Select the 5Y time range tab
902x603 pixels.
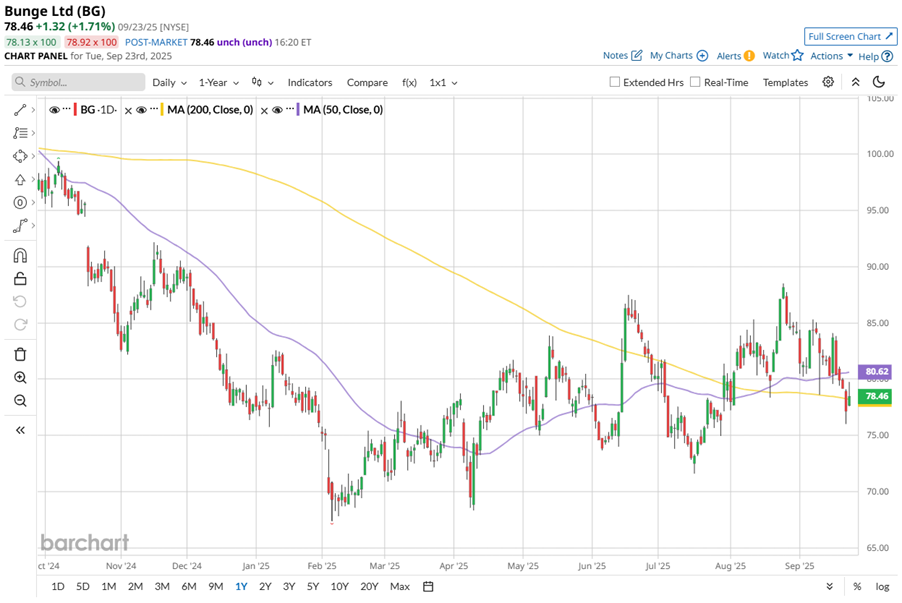[x=313, y=586]
